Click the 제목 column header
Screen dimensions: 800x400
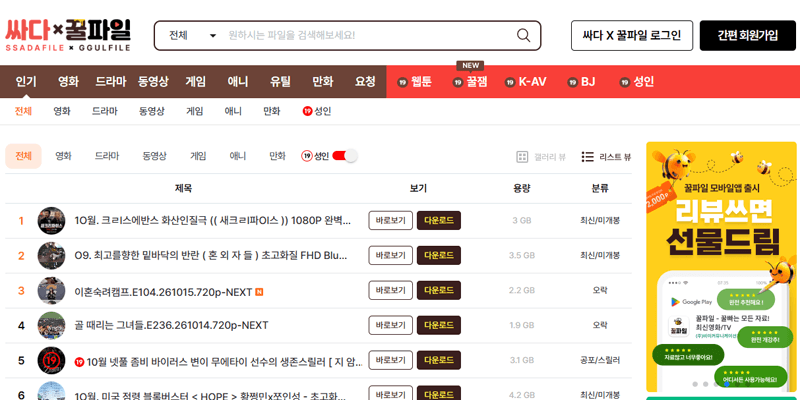pyautogui.click(x=184, y=188)
